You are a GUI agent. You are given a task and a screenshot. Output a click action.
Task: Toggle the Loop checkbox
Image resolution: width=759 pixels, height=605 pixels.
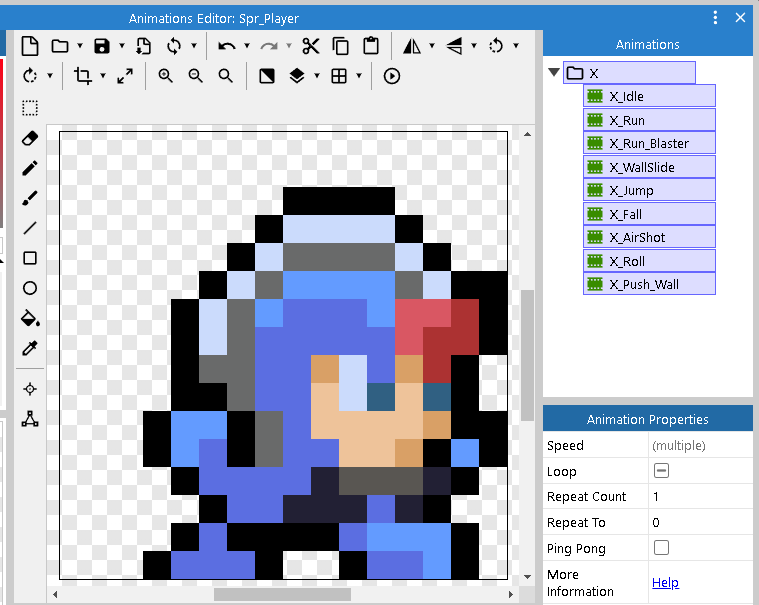pos(661,470)
